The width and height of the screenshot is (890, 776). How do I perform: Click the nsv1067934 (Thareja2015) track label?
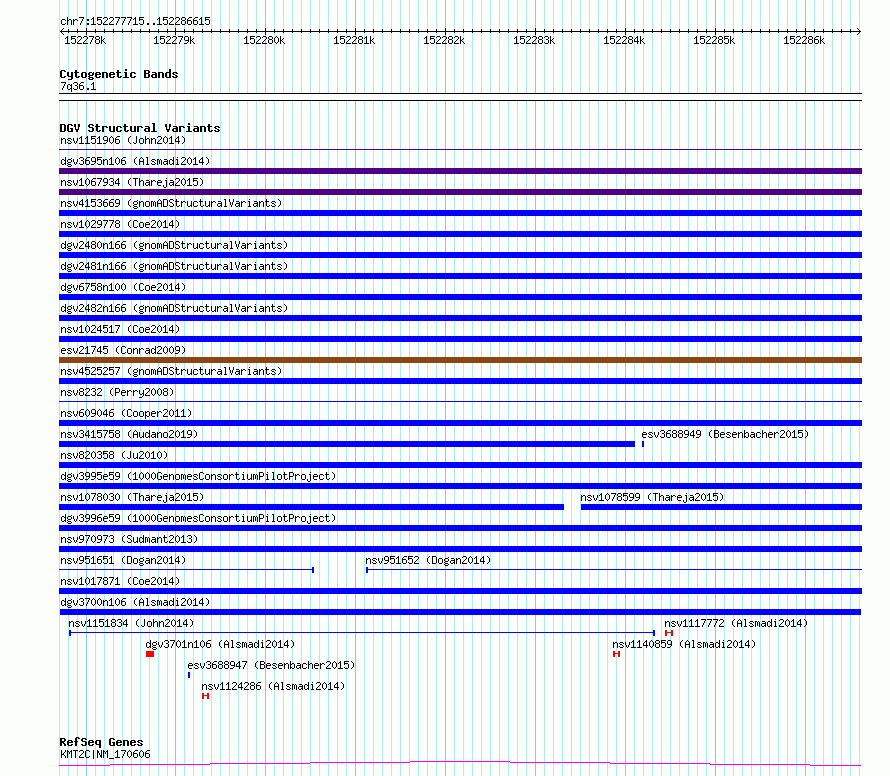(132, 182)
